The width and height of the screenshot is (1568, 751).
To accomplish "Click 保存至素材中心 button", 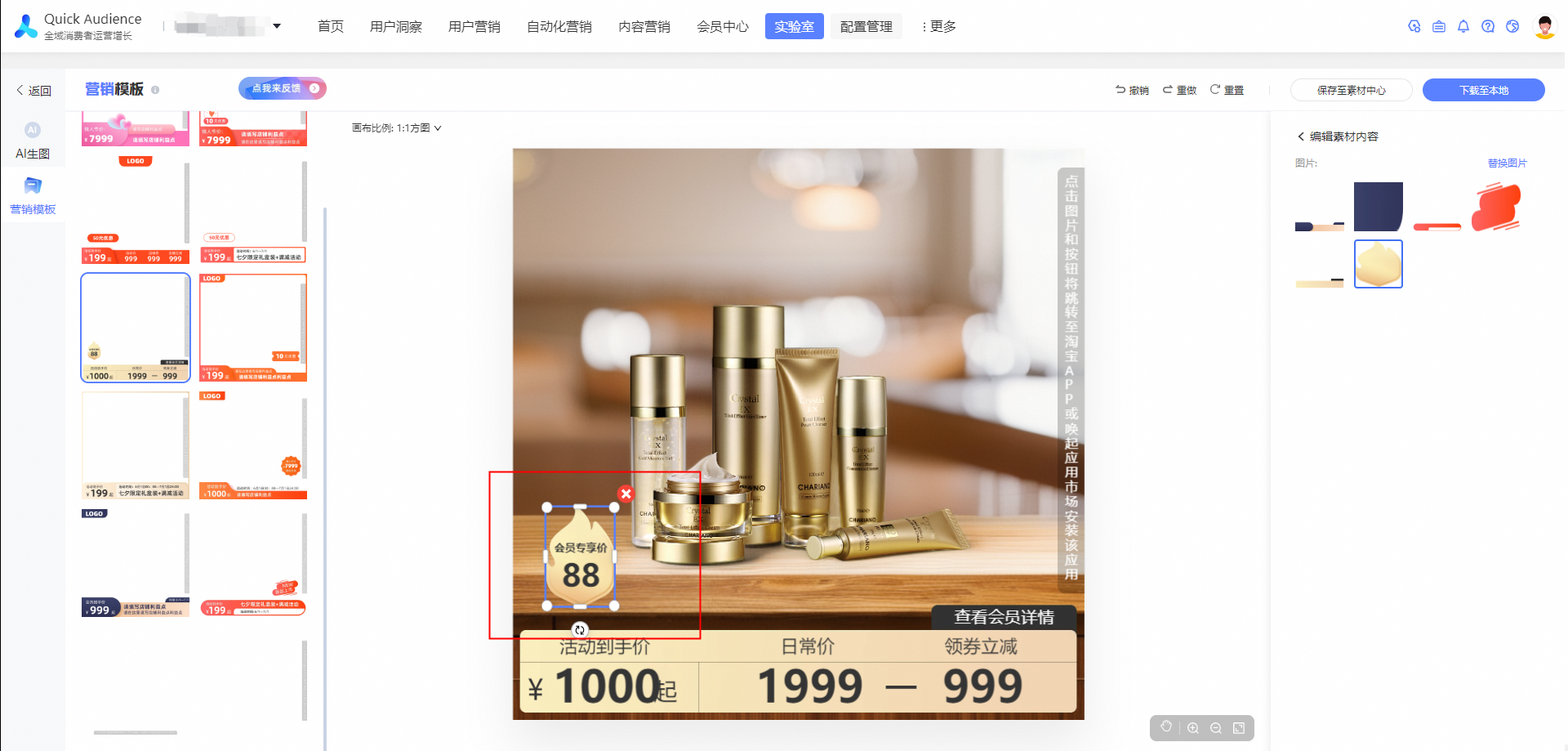I will click(1352, 90).
